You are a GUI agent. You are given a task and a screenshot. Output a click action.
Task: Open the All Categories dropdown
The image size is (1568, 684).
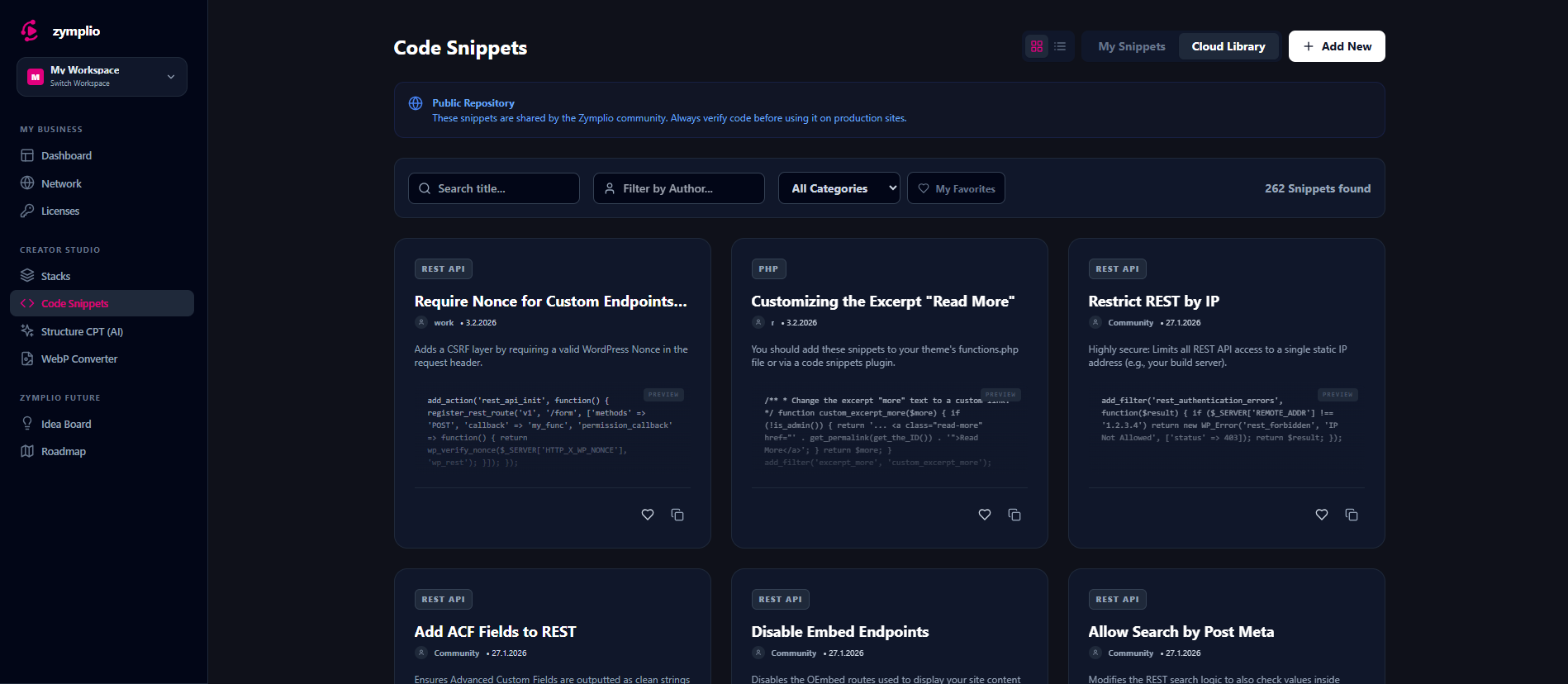[839, 188]
